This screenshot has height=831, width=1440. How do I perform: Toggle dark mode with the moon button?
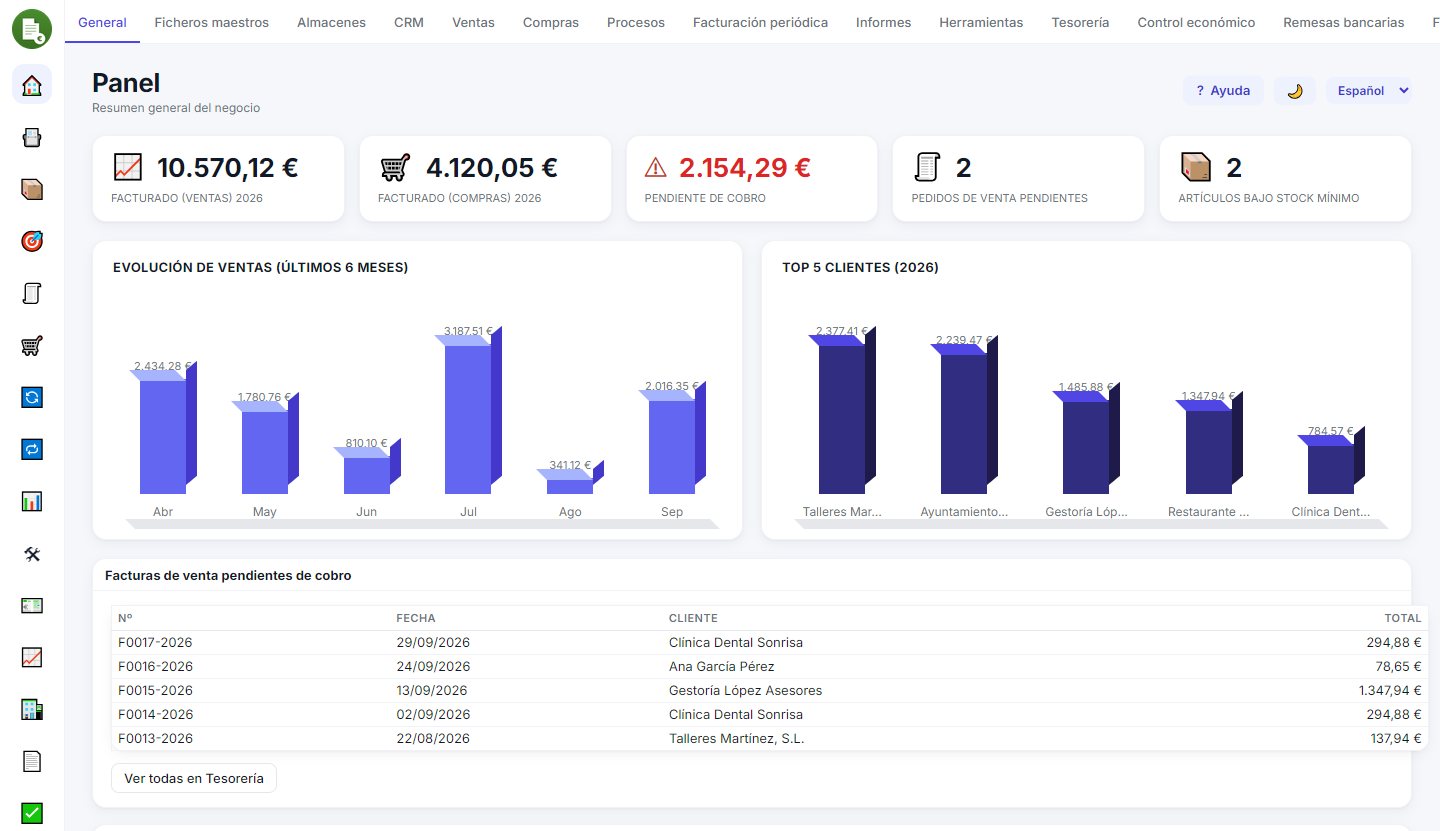tap(1295, 90)
